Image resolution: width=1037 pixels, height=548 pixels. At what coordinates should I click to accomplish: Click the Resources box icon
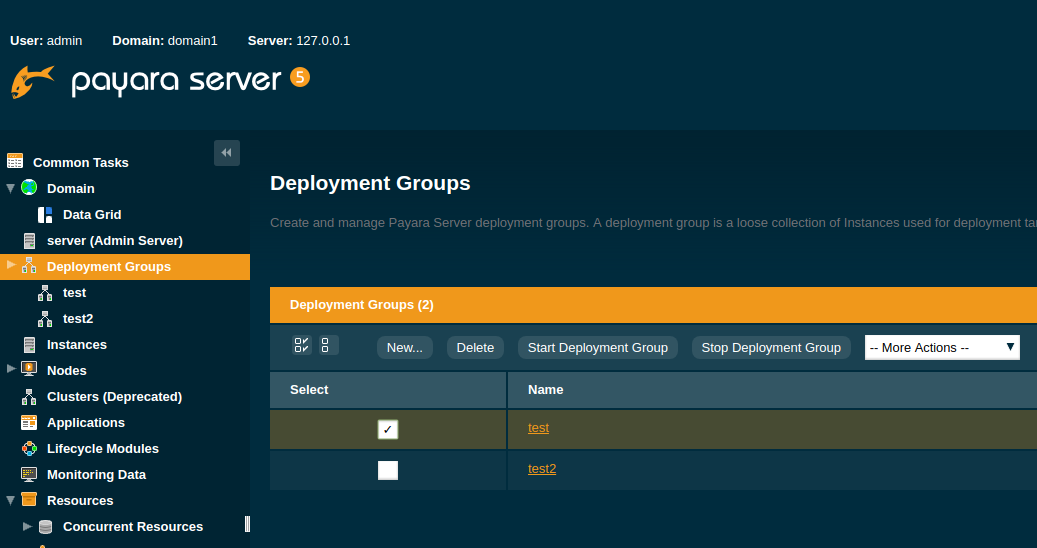[29, 499]
